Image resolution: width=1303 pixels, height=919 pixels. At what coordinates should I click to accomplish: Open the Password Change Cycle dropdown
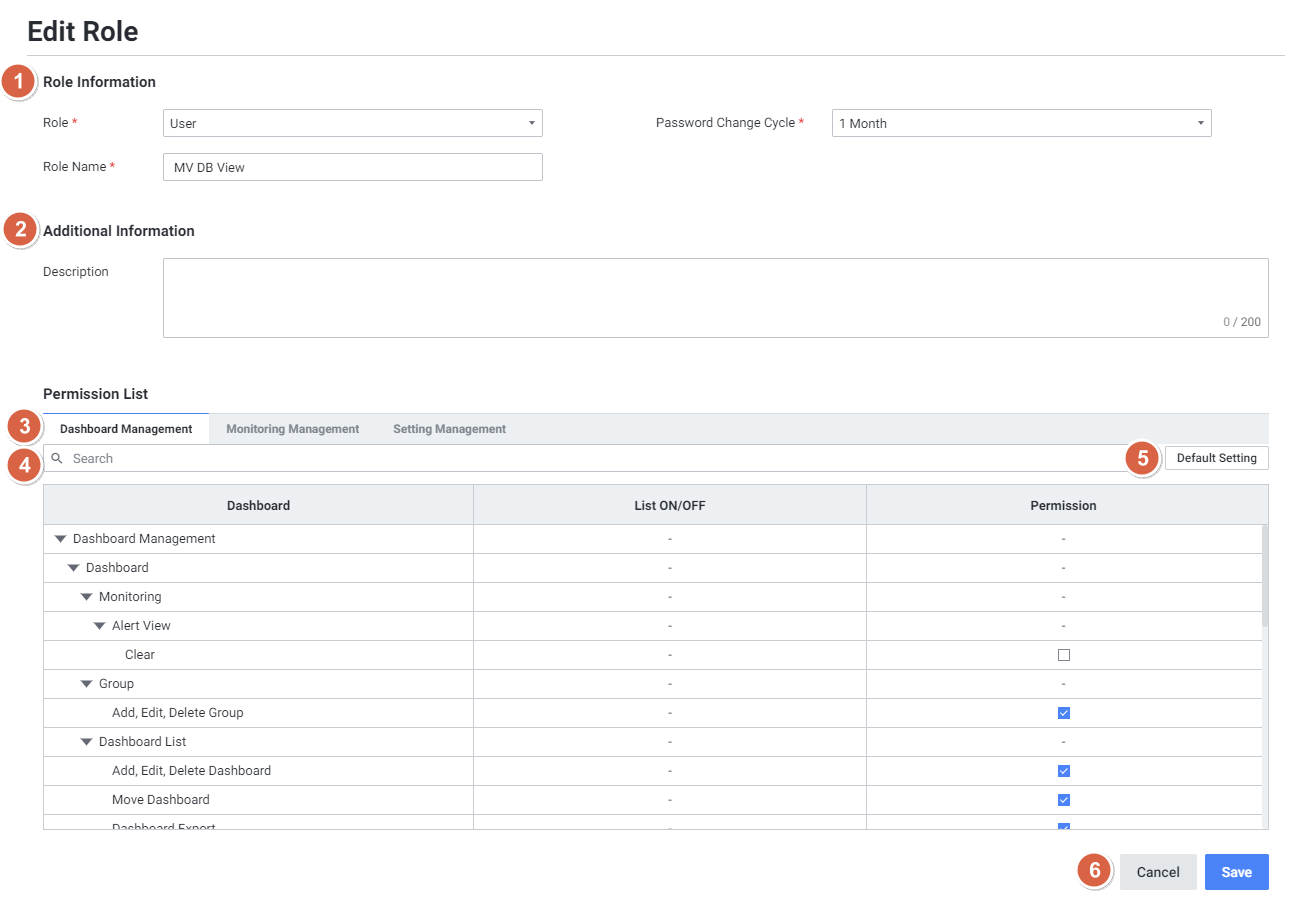click(1021, 123)
